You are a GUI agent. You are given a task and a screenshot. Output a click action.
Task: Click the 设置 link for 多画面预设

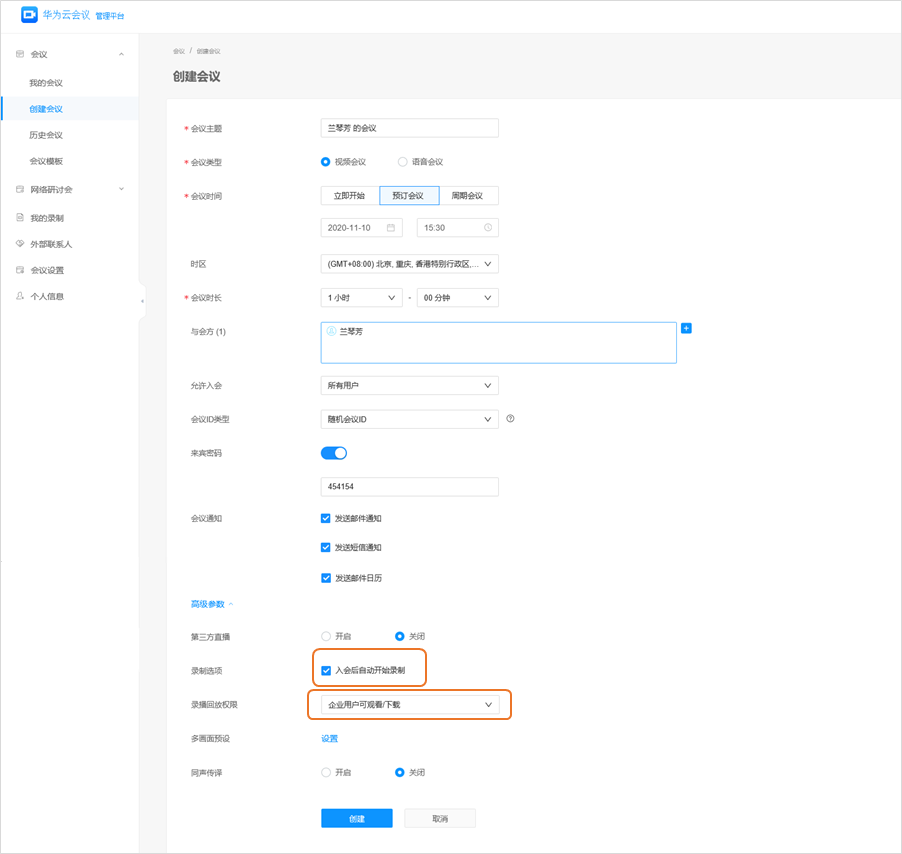pyautogui.click(x=329, y=739)
